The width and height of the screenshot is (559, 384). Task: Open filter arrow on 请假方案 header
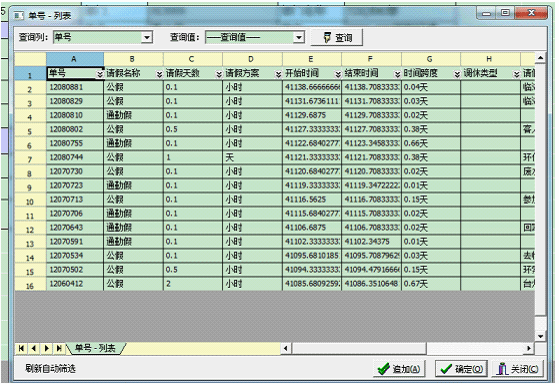click(x=278, y=74)
